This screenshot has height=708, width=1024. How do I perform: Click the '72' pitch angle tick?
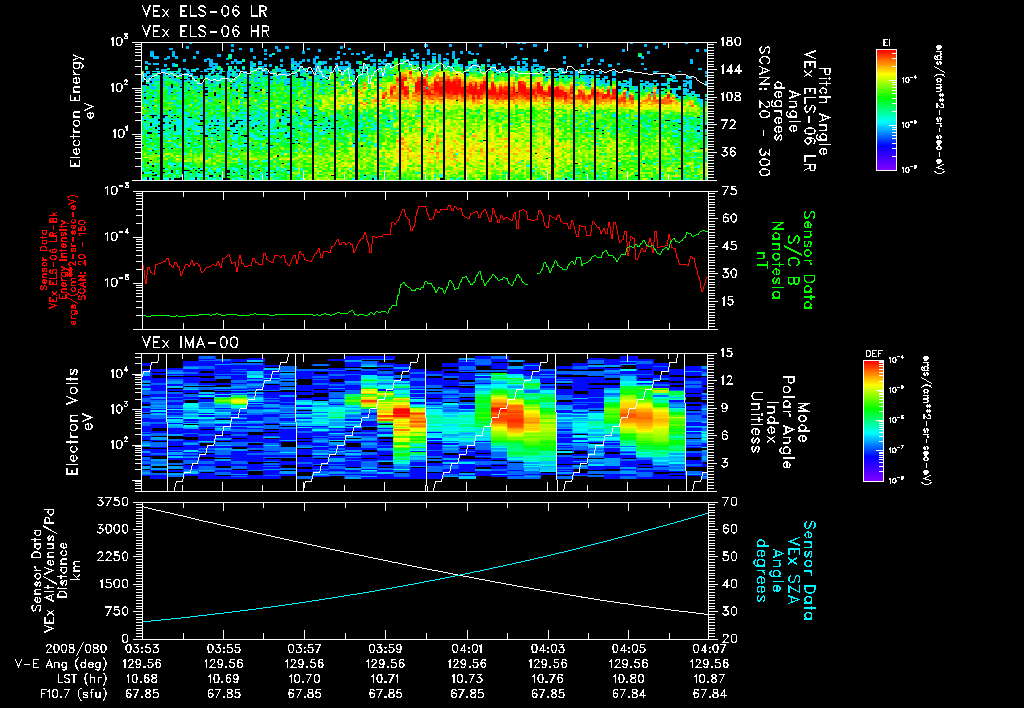pyautogui.click(x=727, y=124)
